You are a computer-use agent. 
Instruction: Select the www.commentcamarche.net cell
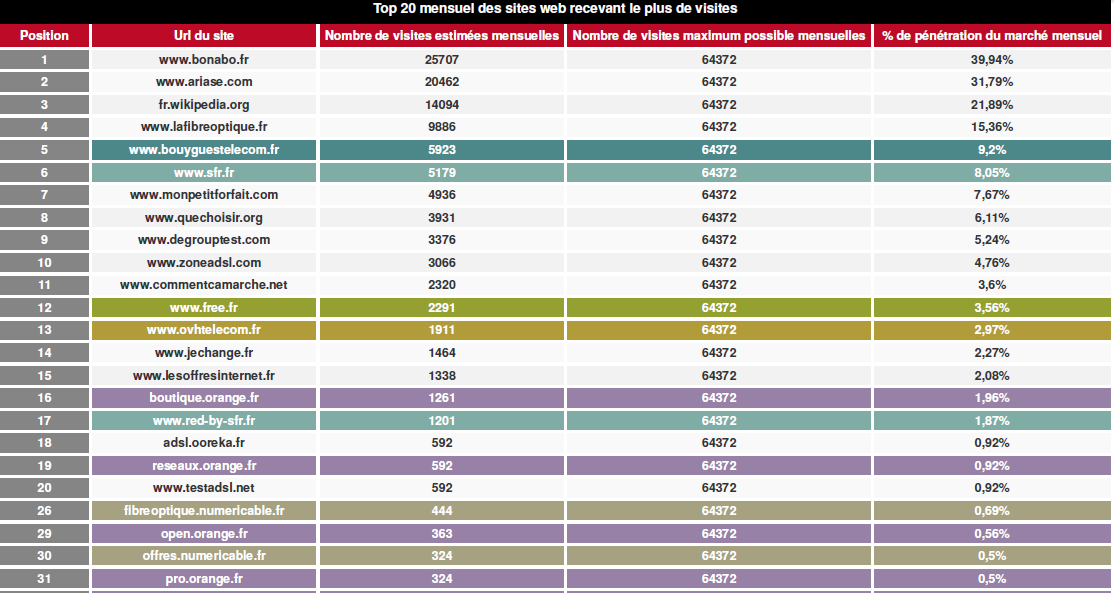pos(204,285)
